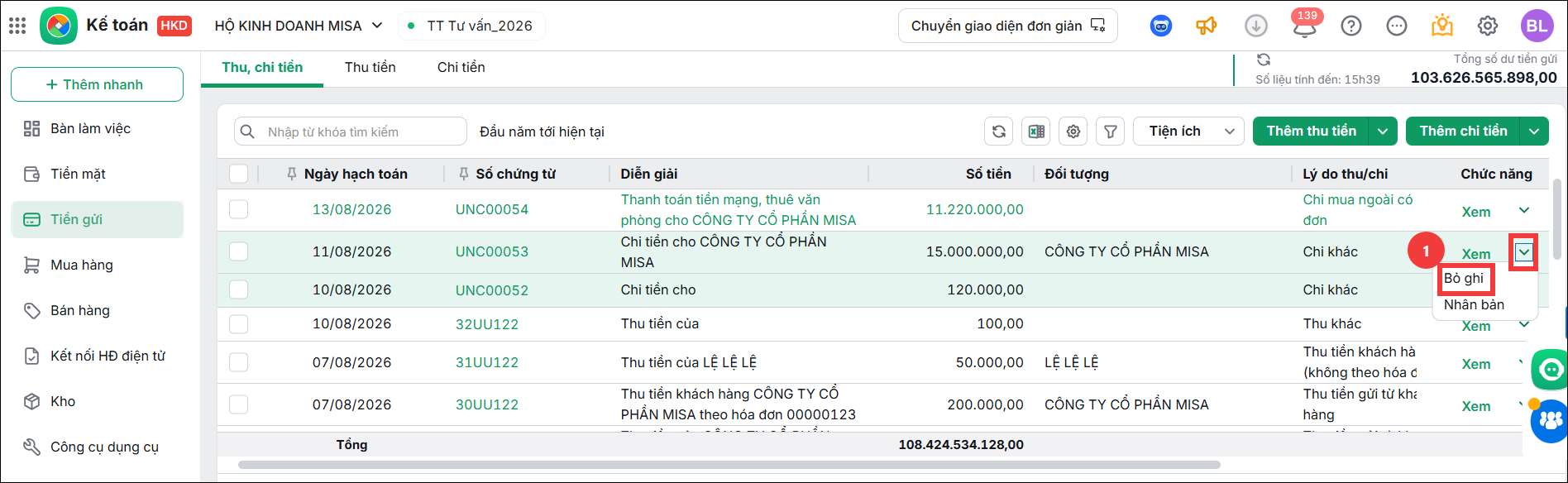
Task: Tick checkbox for row UNC00052
Action: click(238, 289)
